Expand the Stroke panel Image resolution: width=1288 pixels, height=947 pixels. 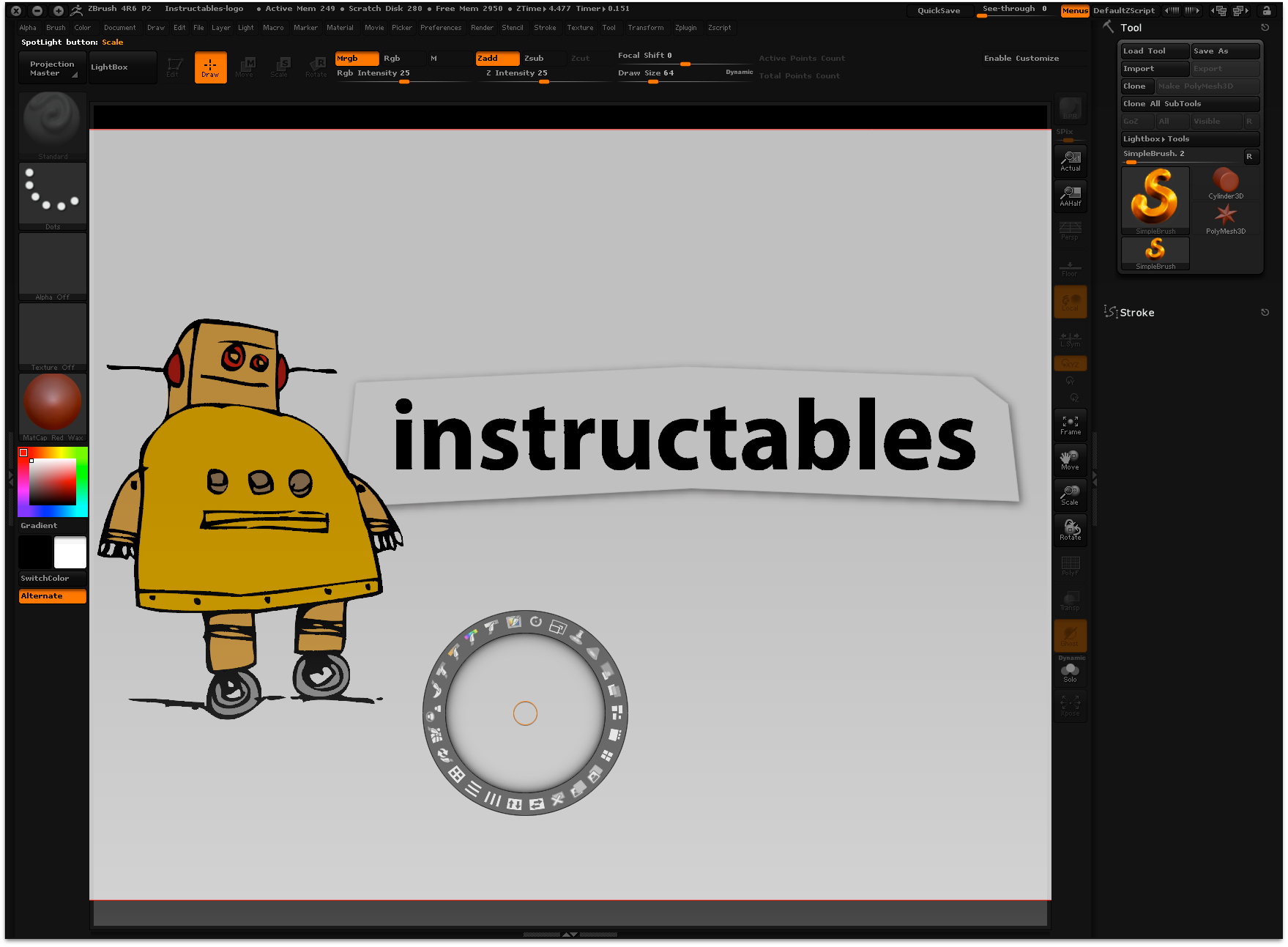1137,312
